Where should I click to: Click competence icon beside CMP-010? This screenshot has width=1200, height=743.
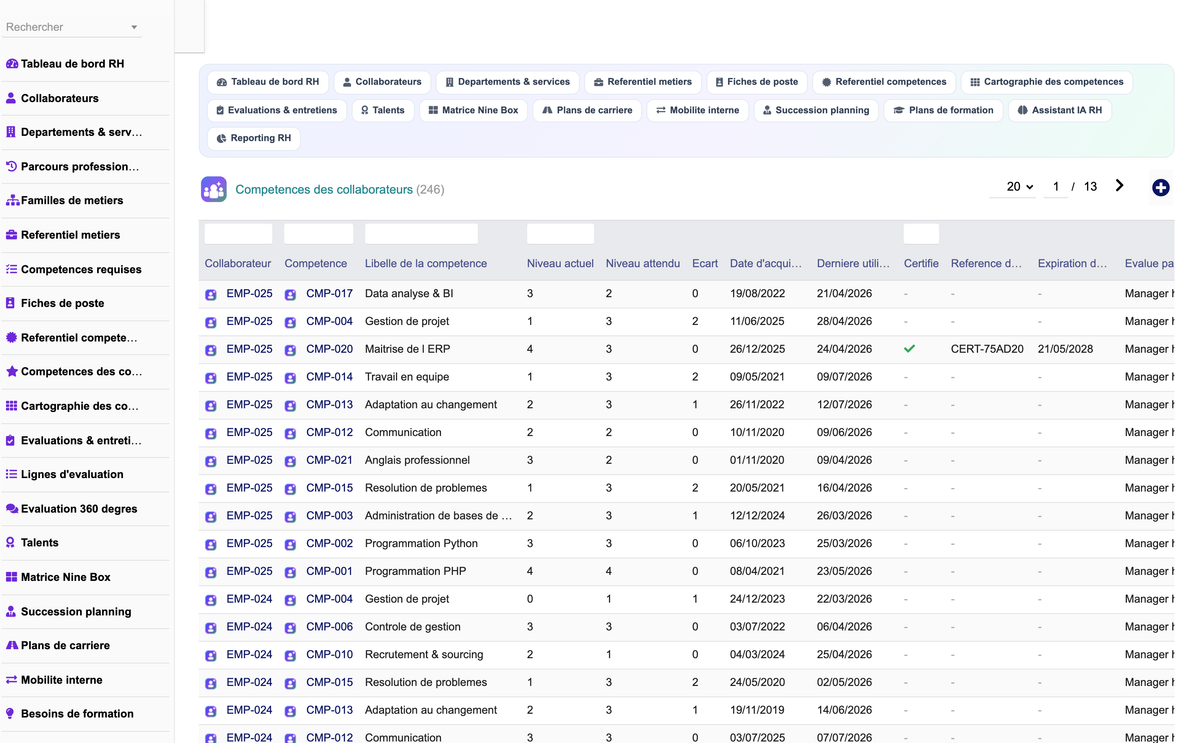(x=290, y=656)
